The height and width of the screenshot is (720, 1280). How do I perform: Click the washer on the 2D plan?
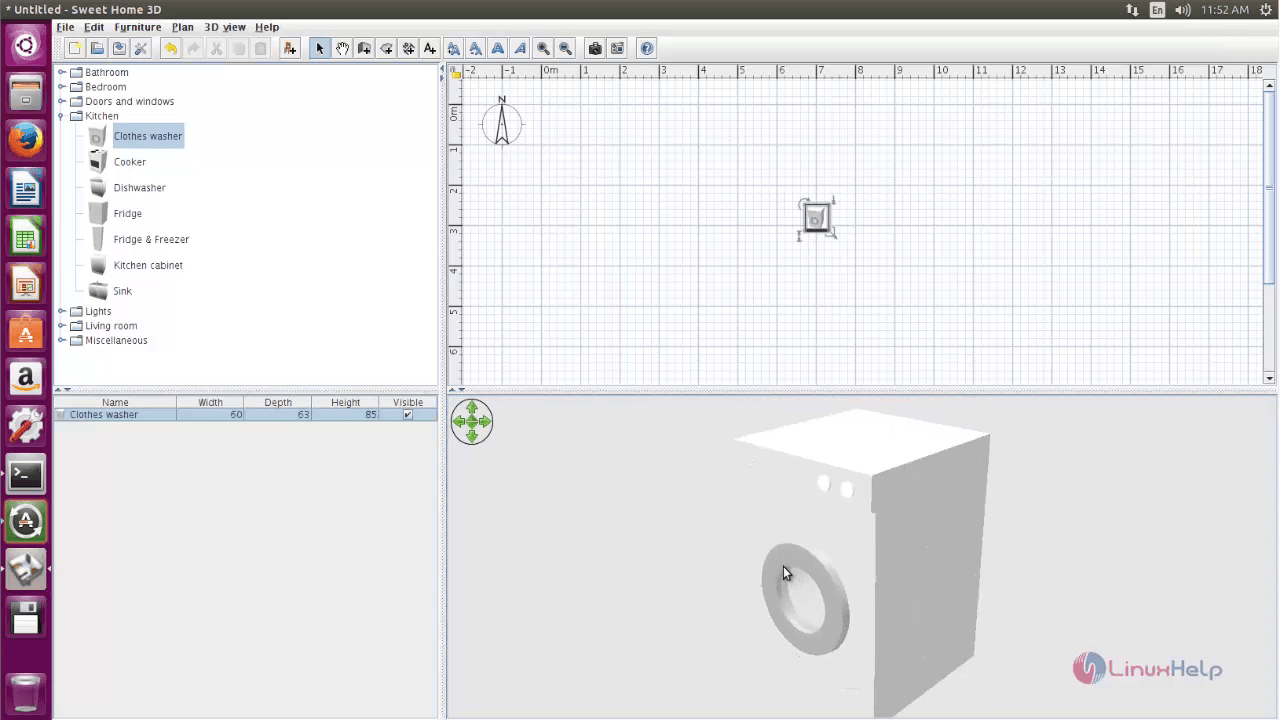[x=816, y=218]
